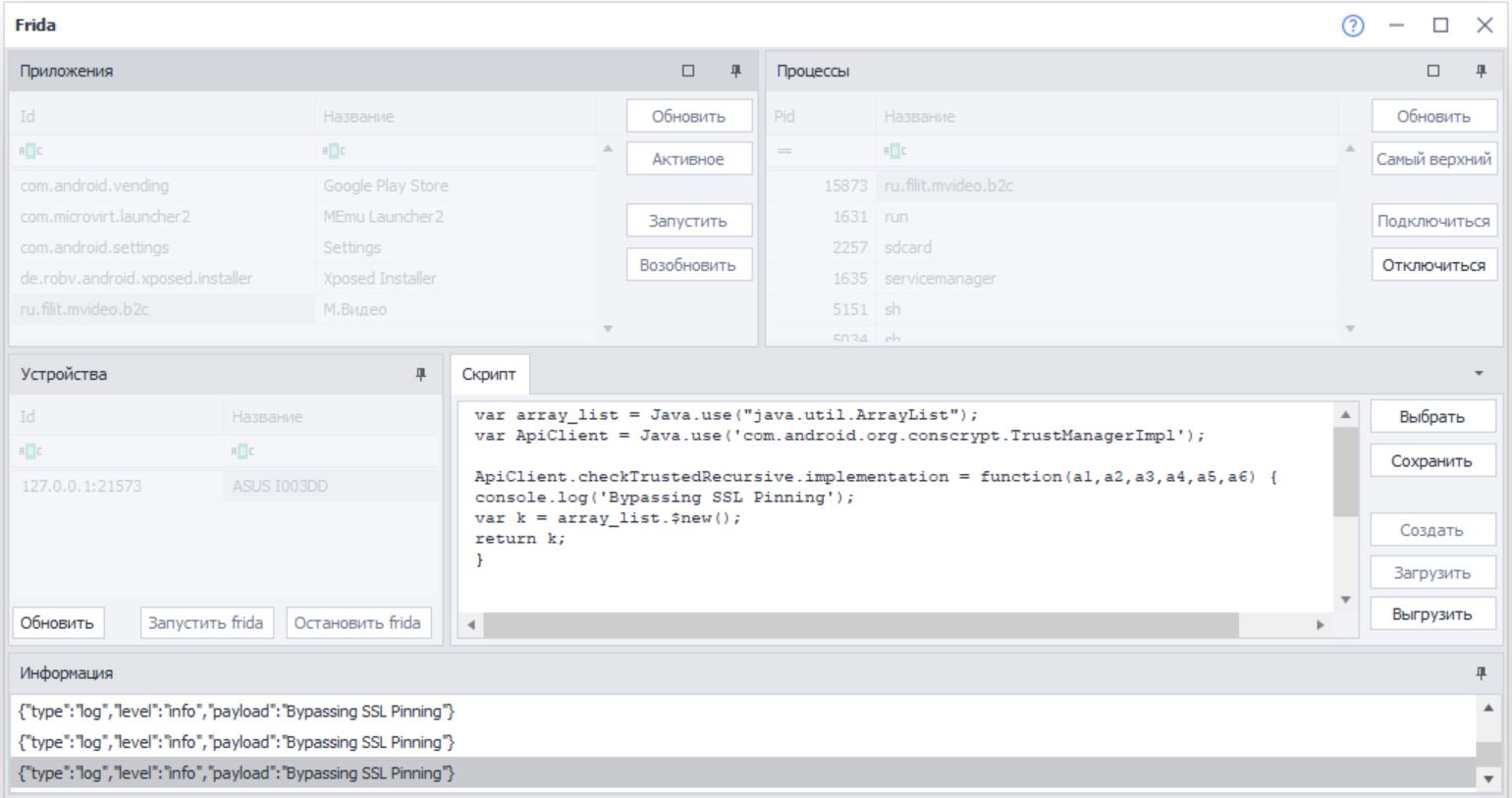This screenshot has height=798, width=1512.
Task: Select the com.microvirt.launcher2 application row
Action: coord(302,216)
